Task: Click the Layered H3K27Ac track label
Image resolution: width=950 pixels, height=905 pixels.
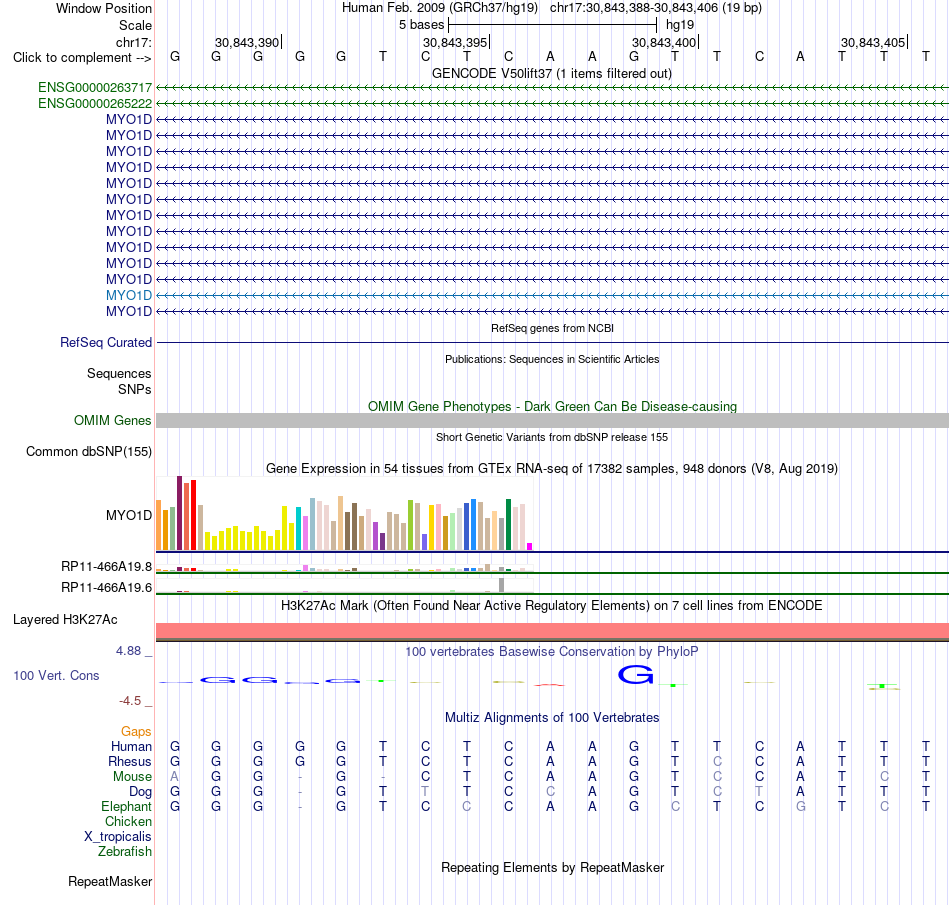Action: pos(65,619)
